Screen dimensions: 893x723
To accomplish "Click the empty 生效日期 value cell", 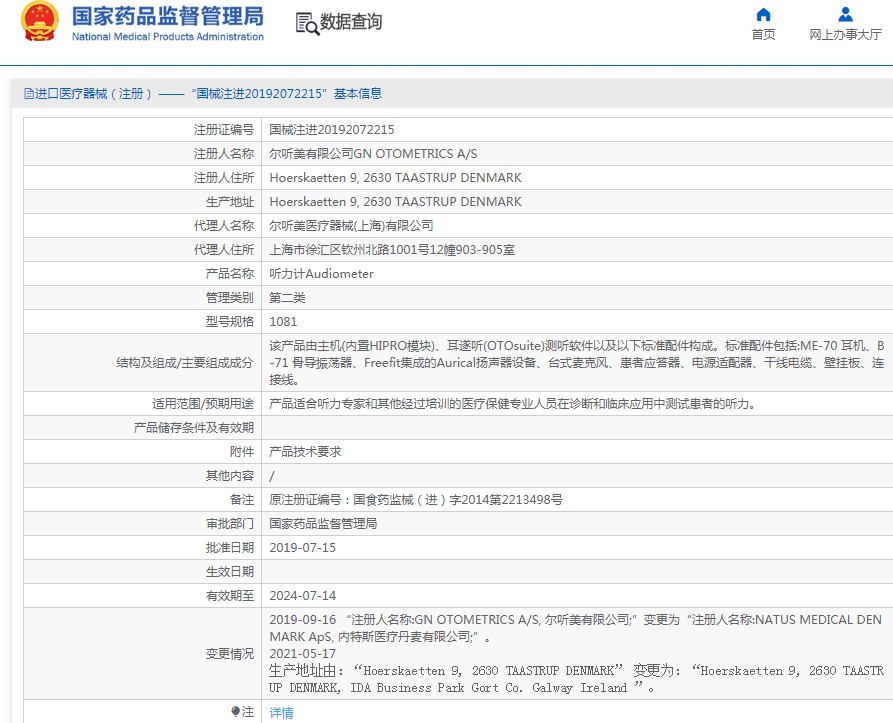I will 577,572.
